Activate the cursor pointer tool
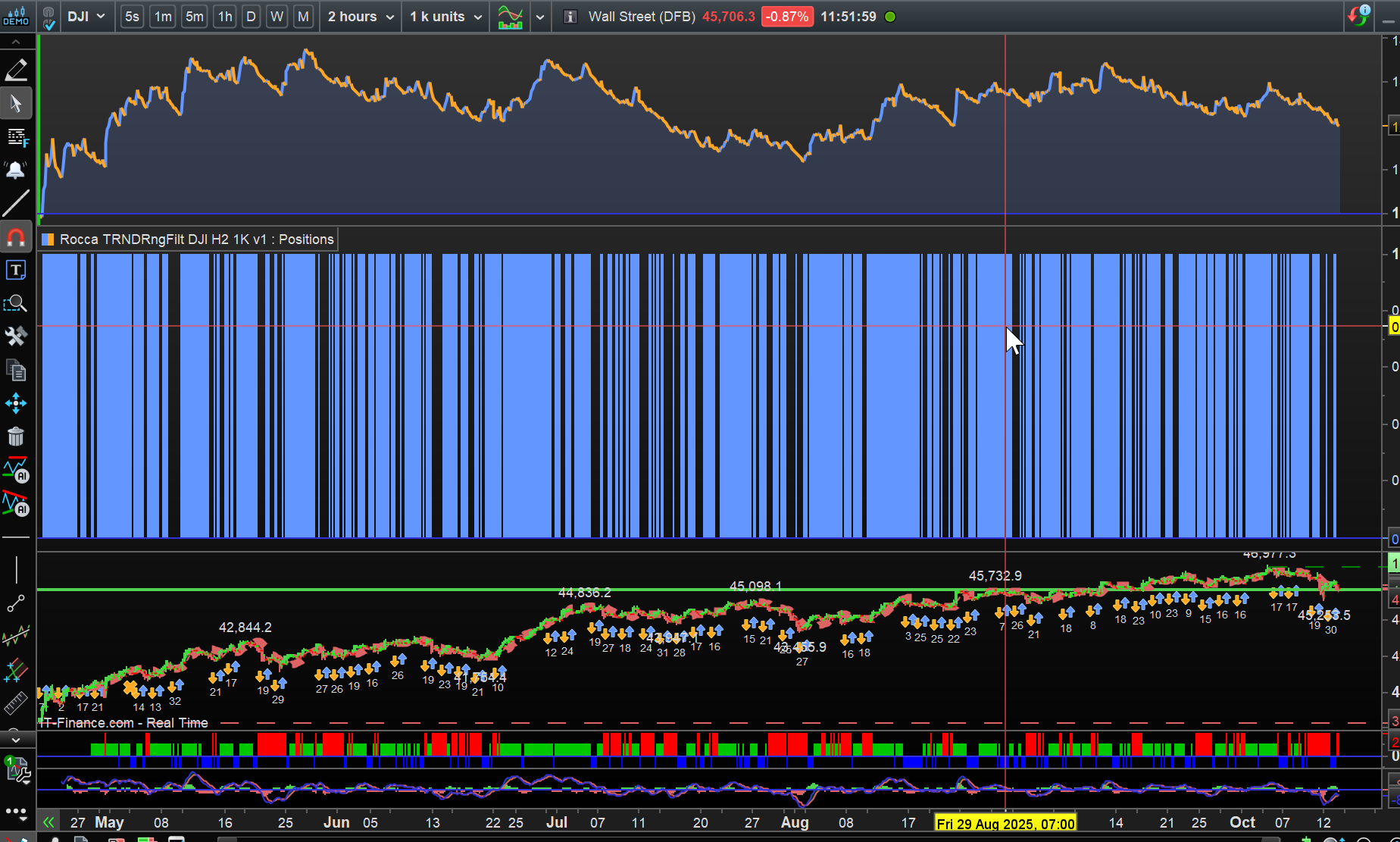Image resolution: width=1400 pixels, height=842 pixels. (16, 104)
